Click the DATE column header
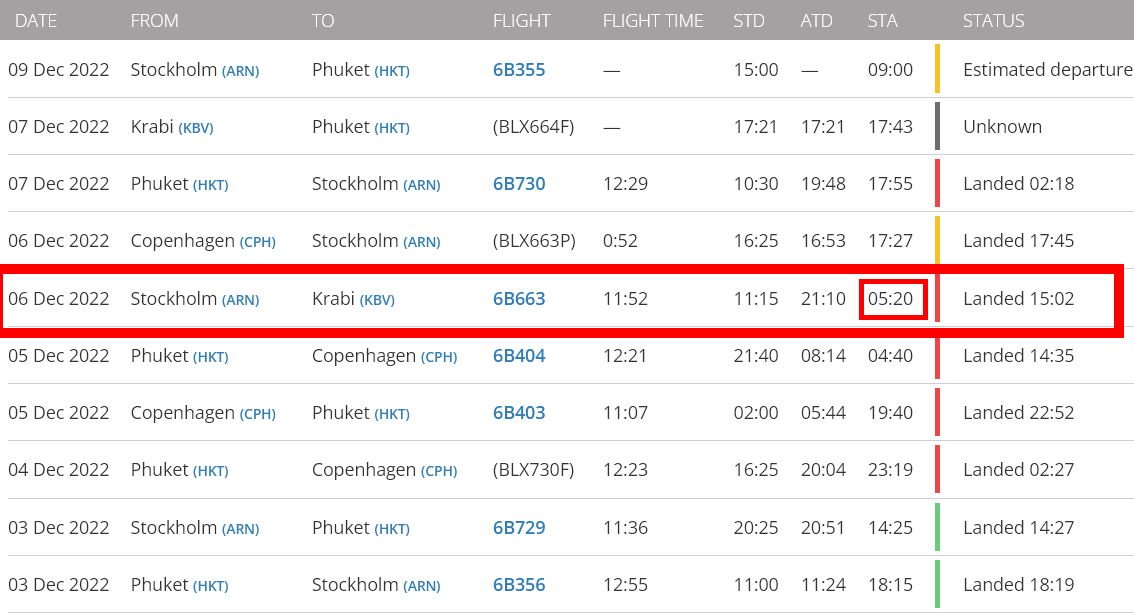The height and width of the screenshot is (615, 1134). 37,20
